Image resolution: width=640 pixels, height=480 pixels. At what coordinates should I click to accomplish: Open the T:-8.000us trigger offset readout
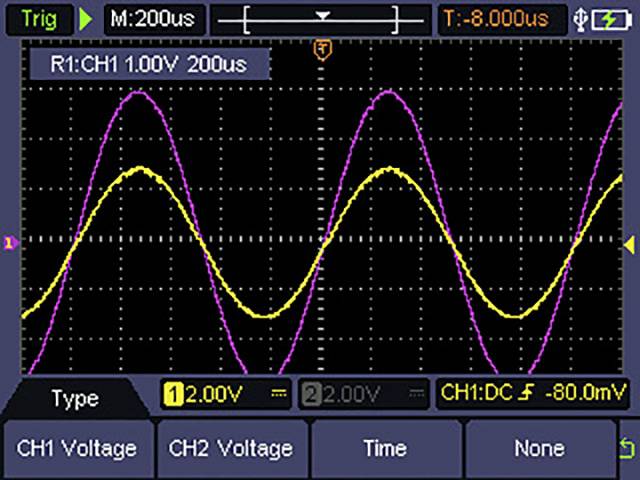click(x=507, y=18)
